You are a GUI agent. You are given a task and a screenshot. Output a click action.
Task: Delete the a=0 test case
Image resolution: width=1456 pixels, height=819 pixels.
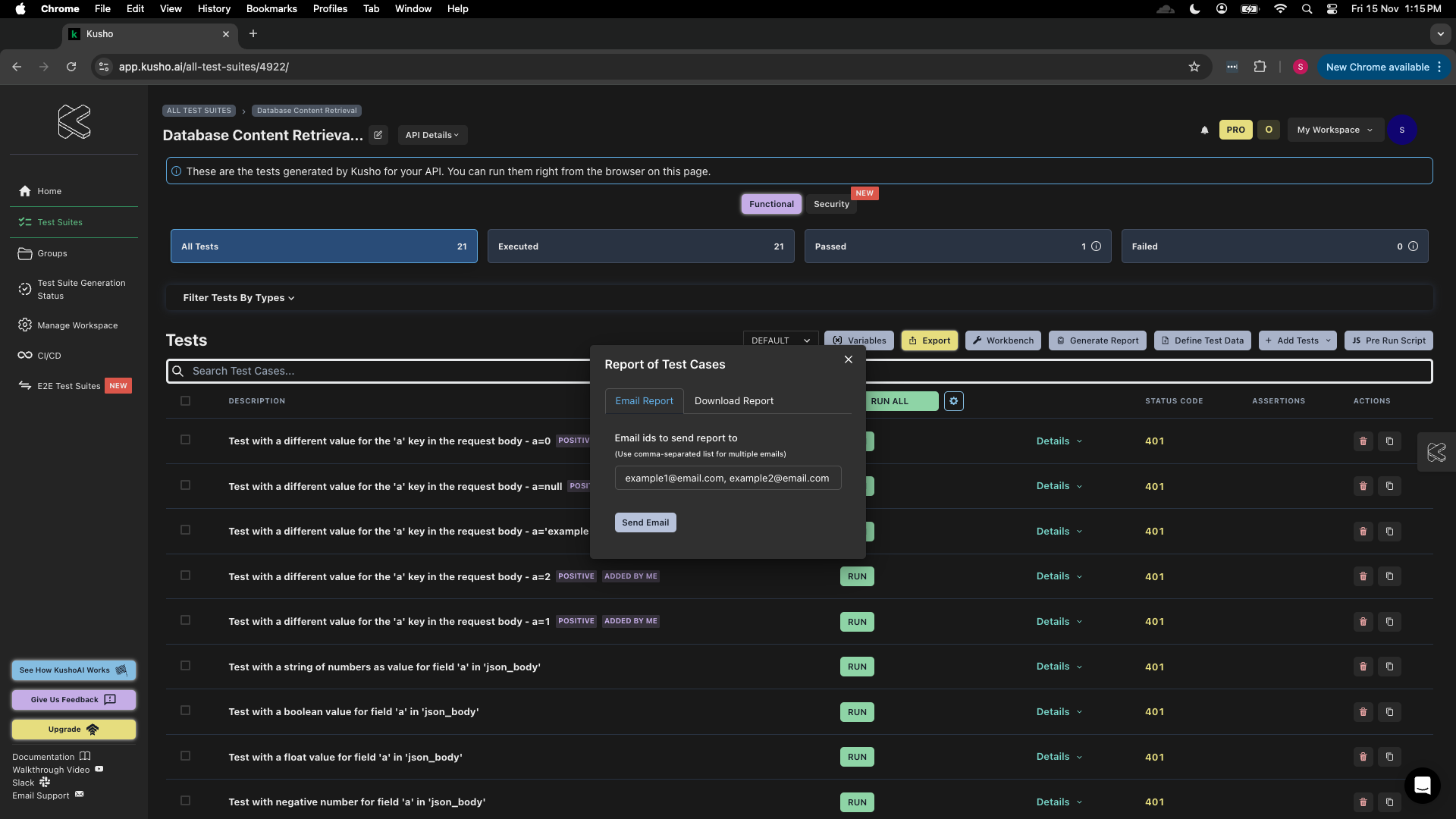point(1363,441)
